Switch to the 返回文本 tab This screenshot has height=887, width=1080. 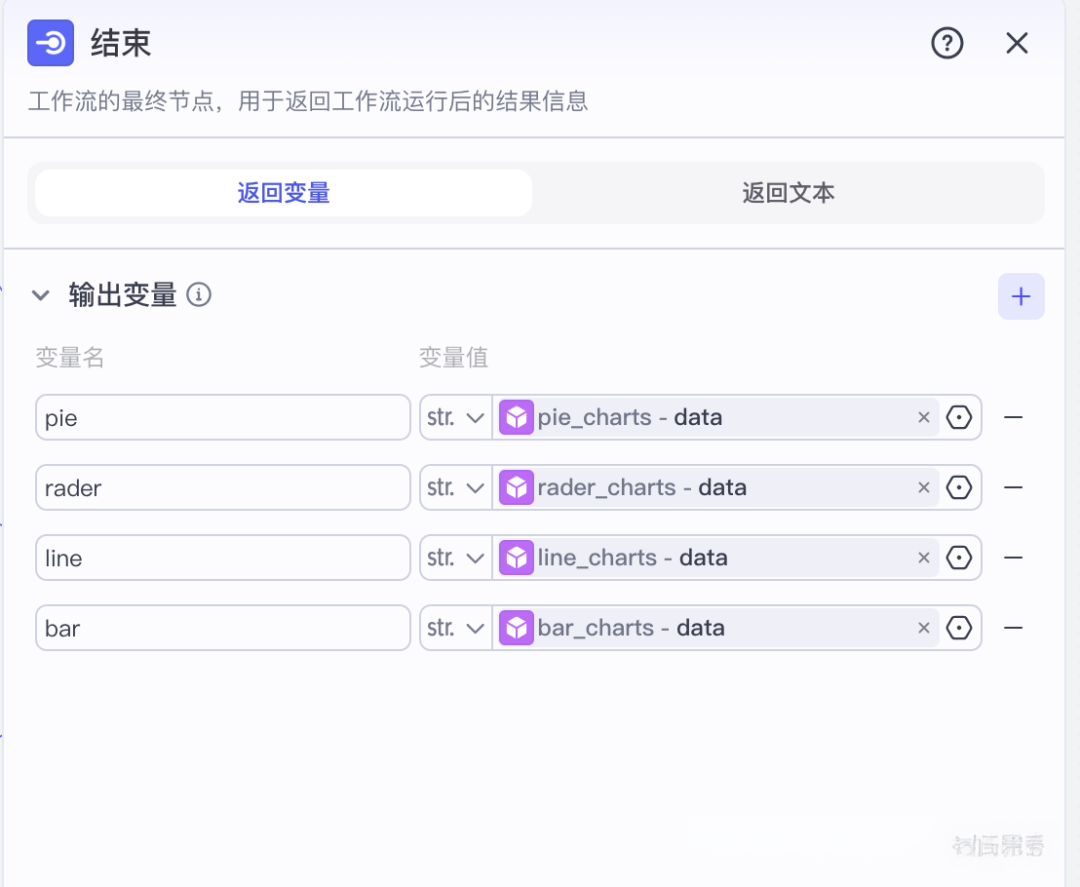point(789,192)
